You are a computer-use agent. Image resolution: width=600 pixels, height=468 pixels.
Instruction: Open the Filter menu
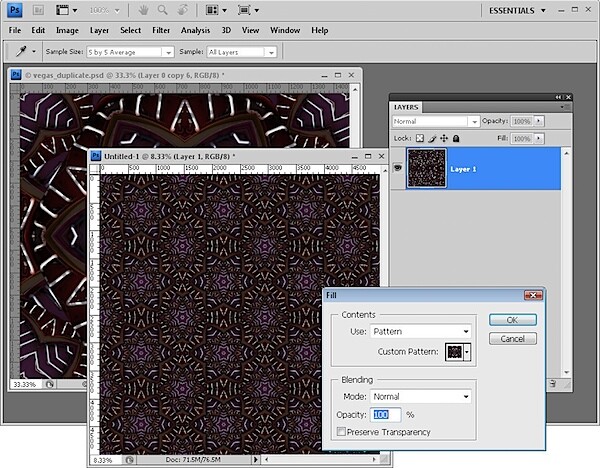click(161, 30)
